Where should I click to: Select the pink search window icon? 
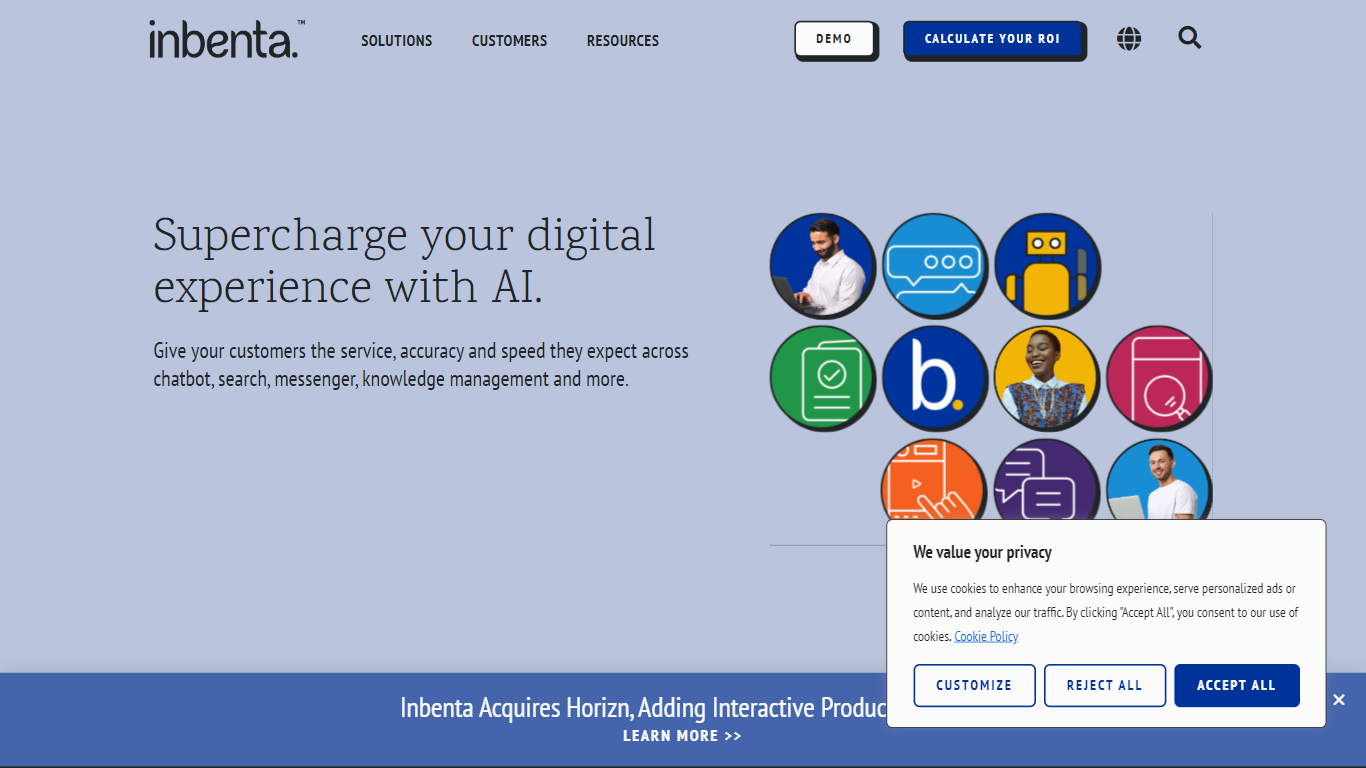(1158, 378)
